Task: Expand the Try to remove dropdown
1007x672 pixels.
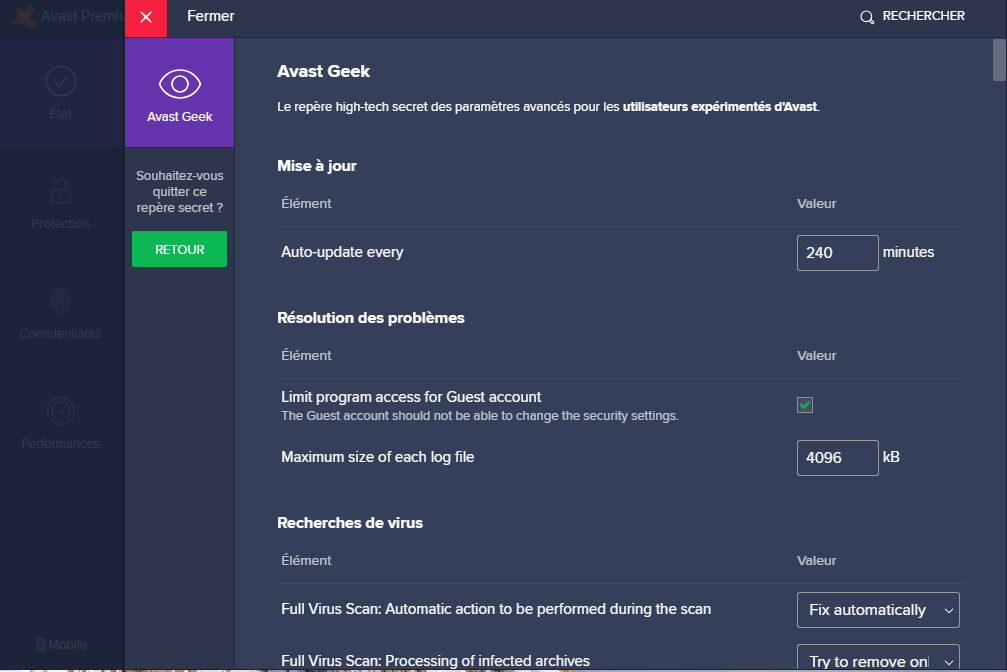Action: tap(878, 658)
